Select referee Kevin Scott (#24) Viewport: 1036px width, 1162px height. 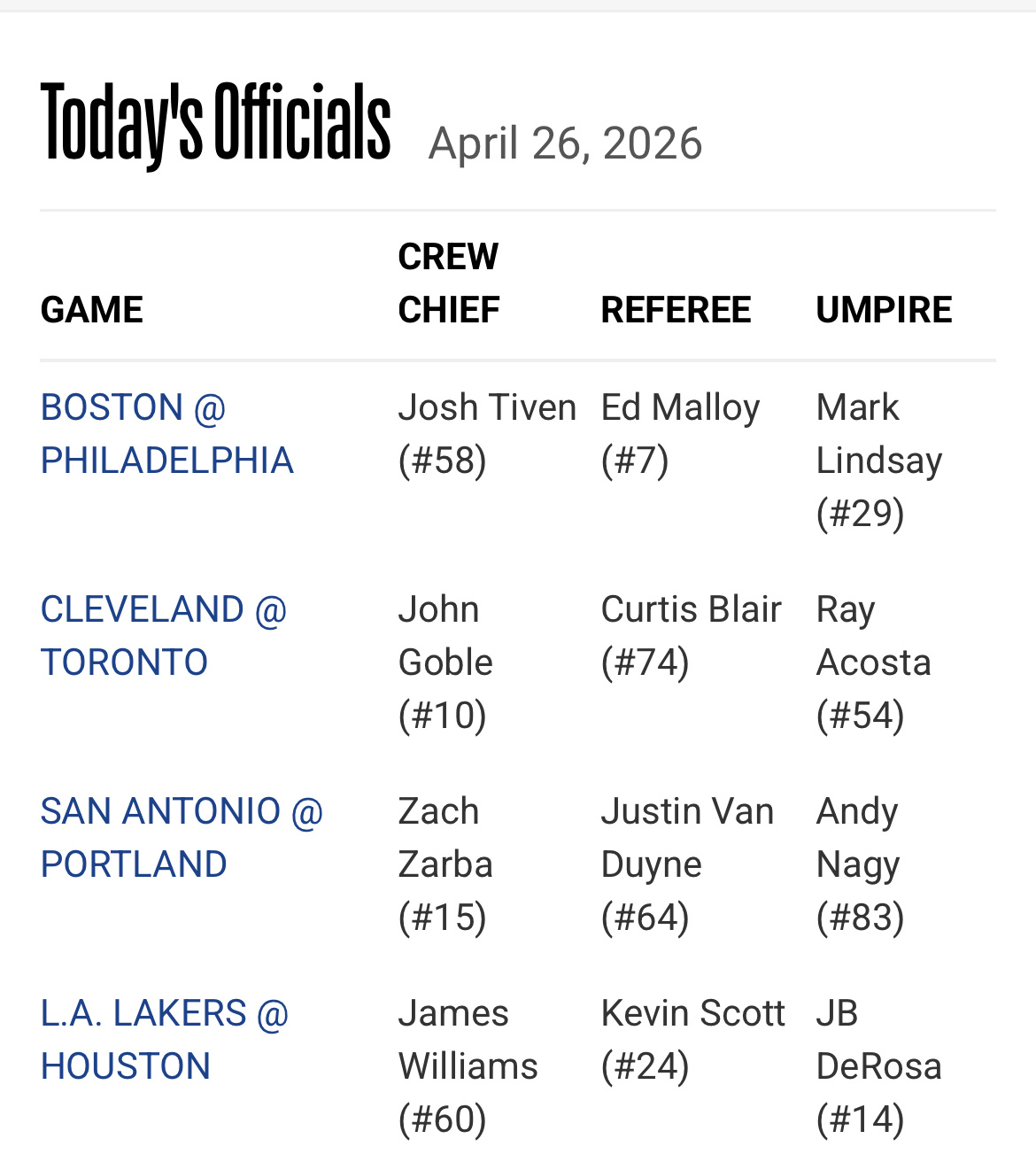(692, 1040)
